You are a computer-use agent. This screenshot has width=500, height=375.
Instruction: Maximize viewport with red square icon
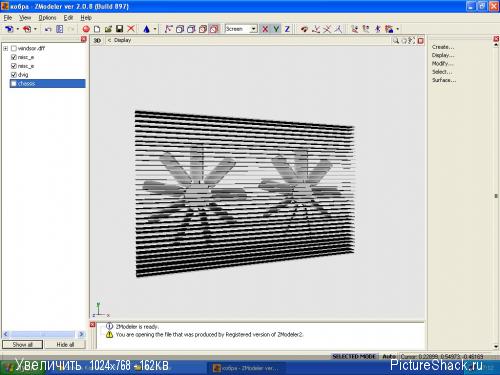point(421,41)
